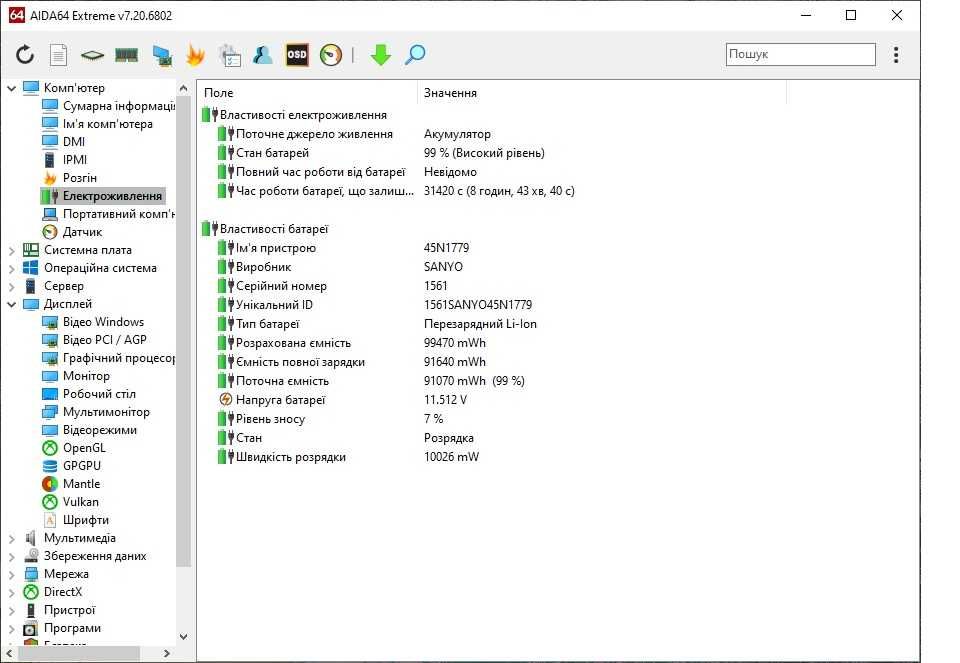
Task: Open the Датчик sensor item
Action: click(72, 232)
